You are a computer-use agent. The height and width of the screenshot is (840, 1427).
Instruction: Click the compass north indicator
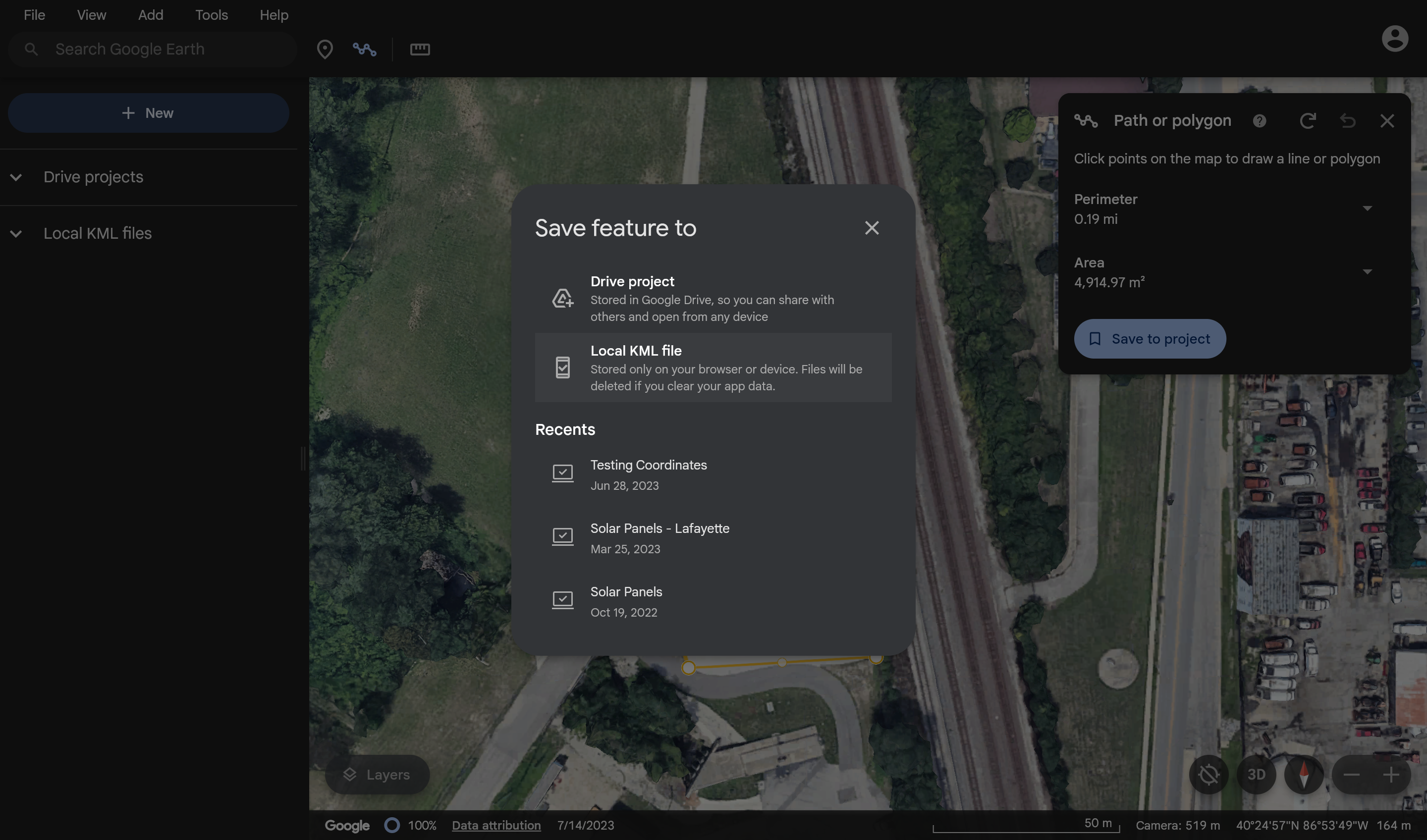tap(1303, 774)
